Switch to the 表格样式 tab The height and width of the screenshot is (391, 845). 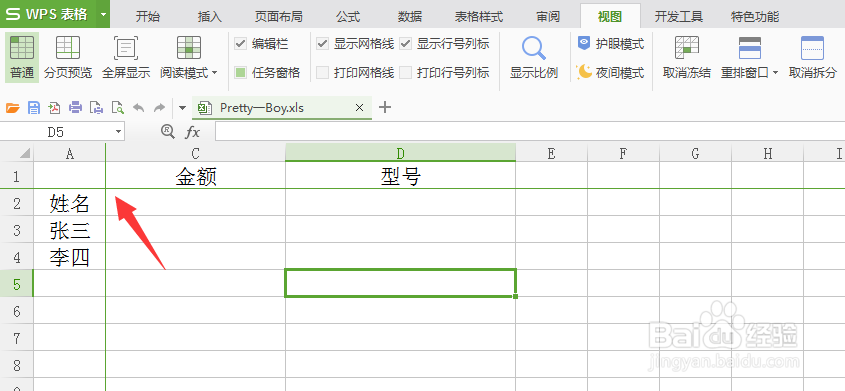[479, 17]
